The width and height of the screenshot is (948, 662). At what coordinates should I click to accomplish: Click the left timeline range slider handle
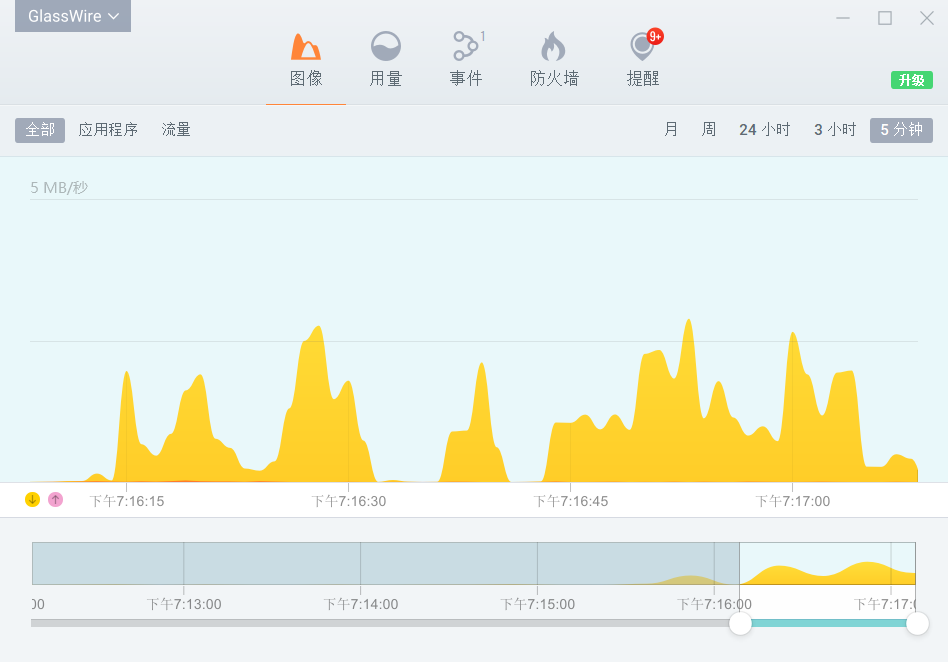(740, 623)
